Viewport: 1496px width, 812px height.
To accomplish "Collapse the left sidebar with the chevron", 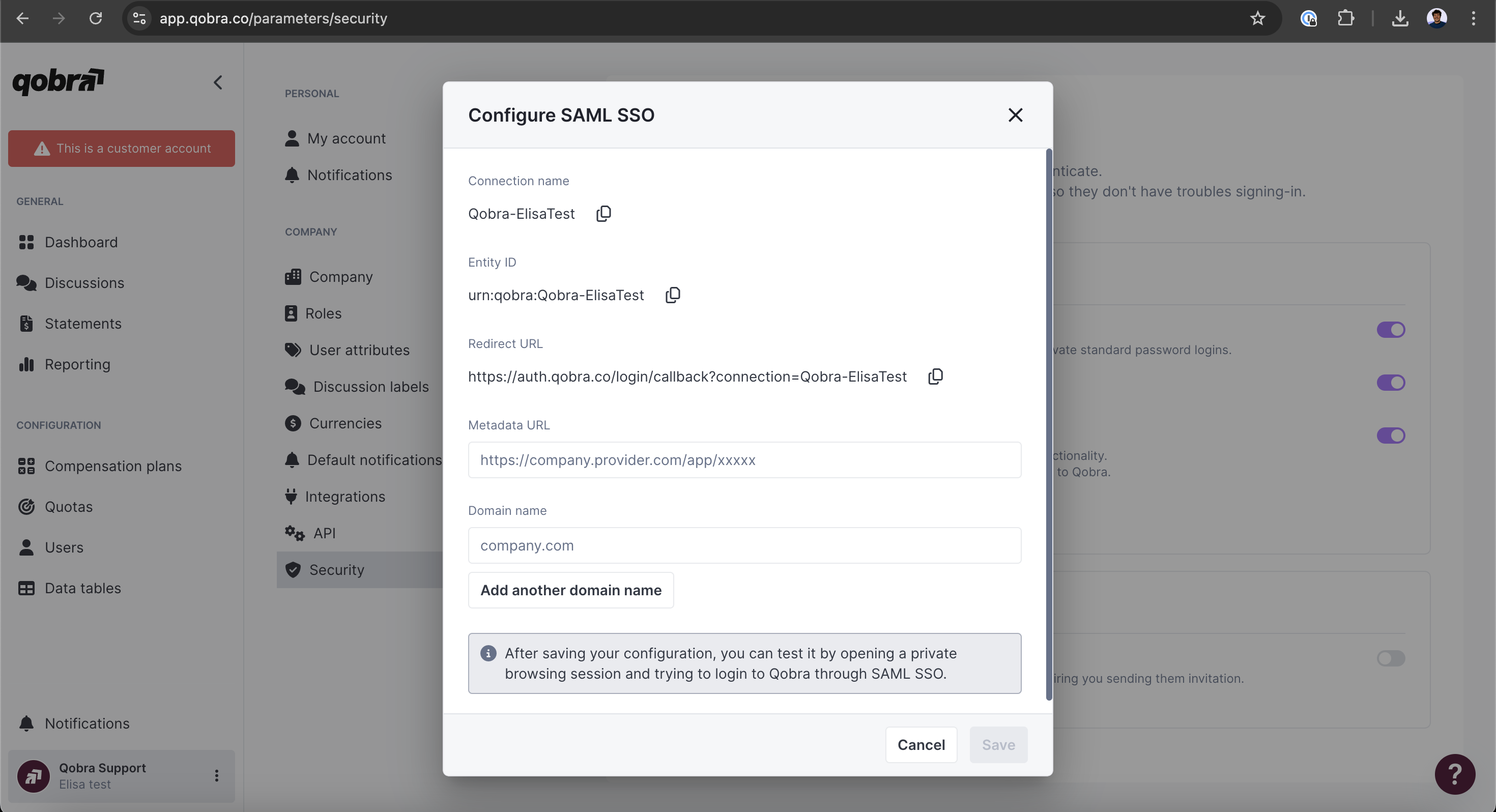I will 218,82.
